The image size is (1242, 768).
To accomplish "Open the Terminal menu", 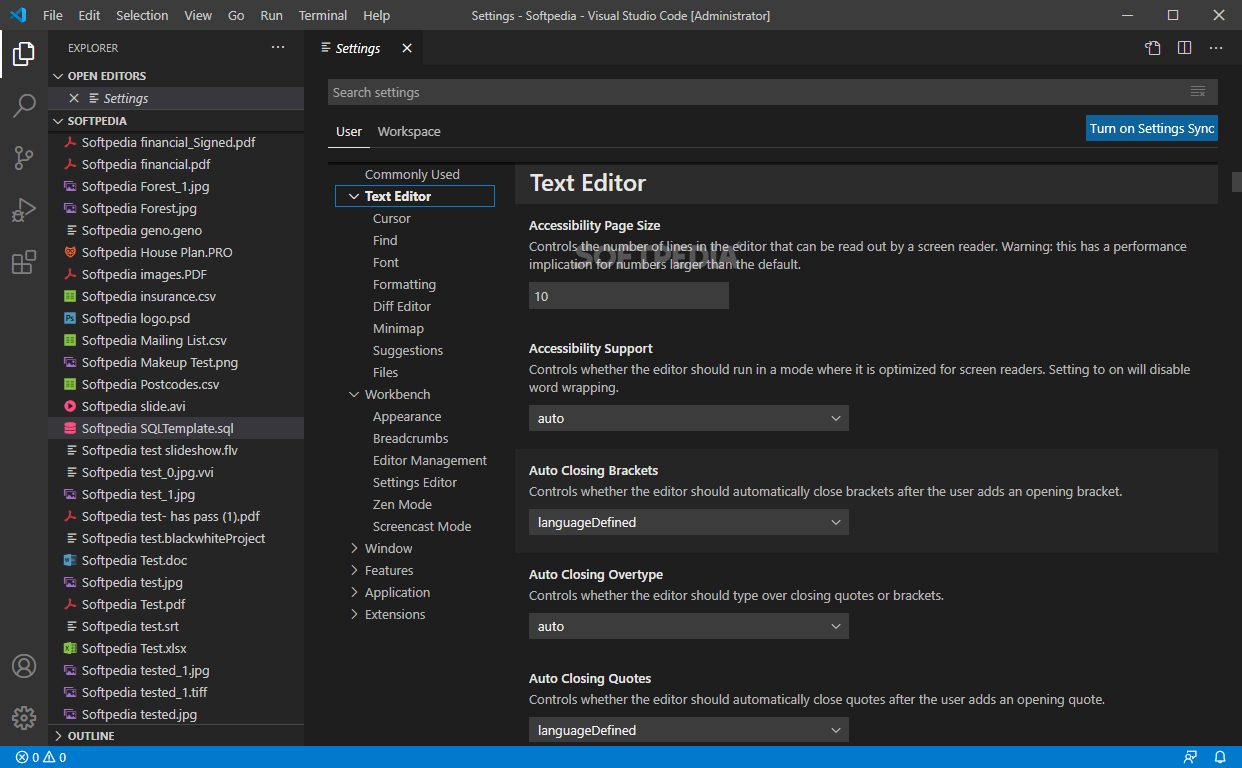I will point(323,15).
